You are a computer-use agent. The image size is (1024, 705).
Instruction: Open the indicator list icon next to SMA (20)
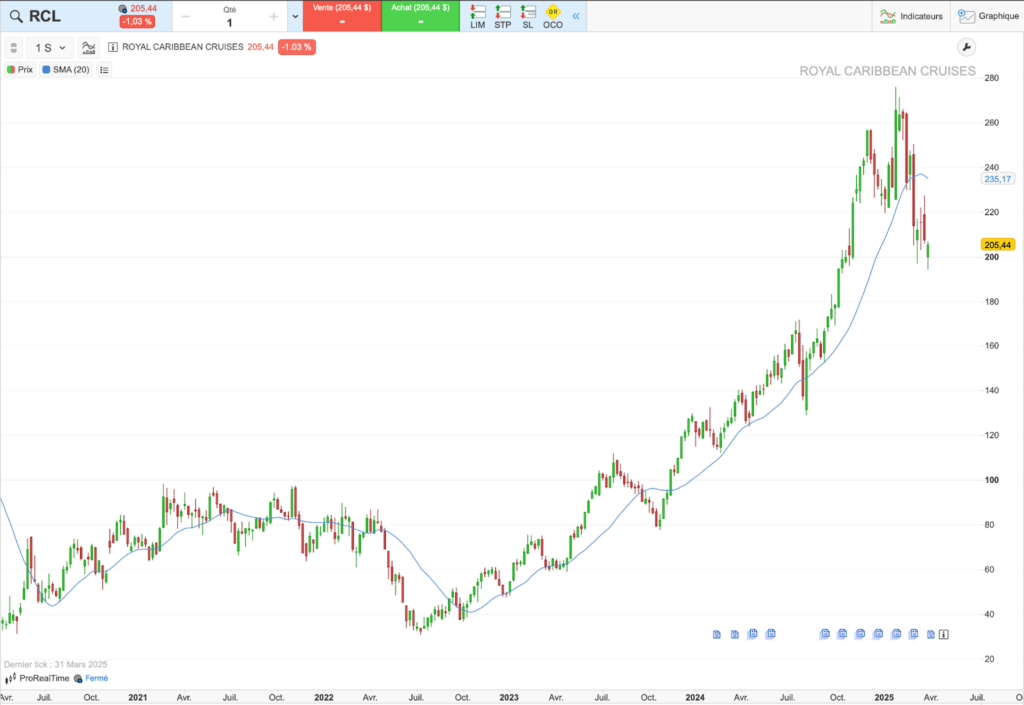coord(104,70)
